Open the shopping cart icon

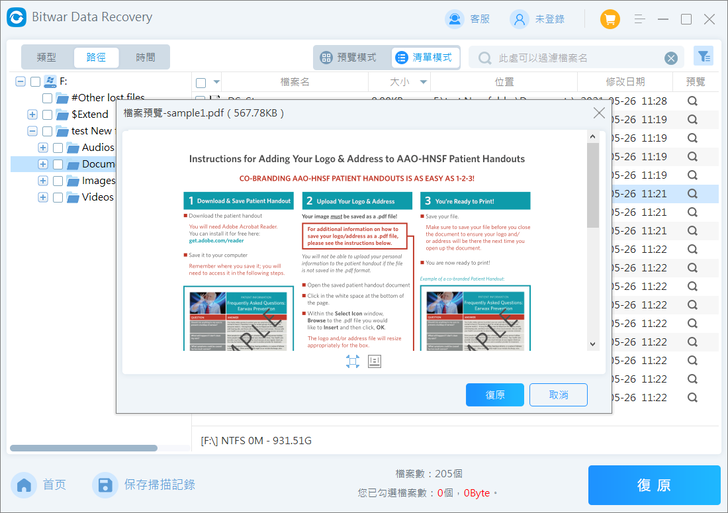coord(610,19)
